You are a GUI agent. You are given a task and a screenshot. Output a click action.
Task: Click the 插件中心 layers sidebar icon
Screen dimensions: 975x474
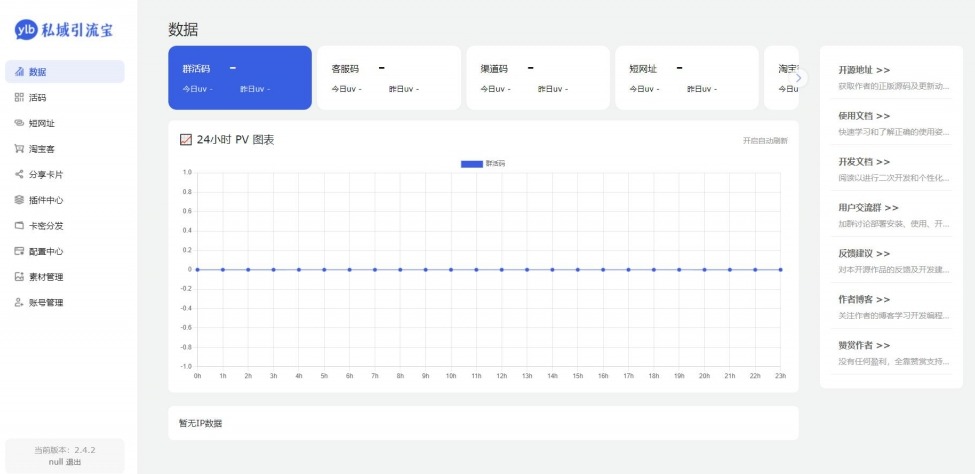(x=19, y=200)
